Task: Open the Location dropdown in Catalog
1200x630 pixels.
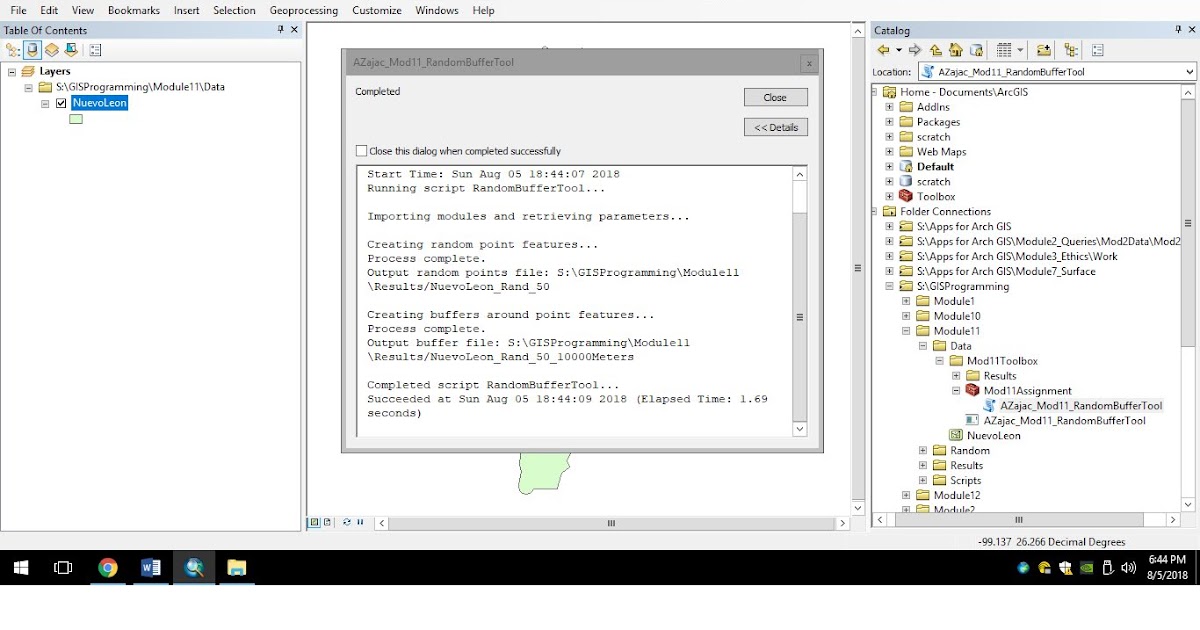Action: (x=1190, y=71)
